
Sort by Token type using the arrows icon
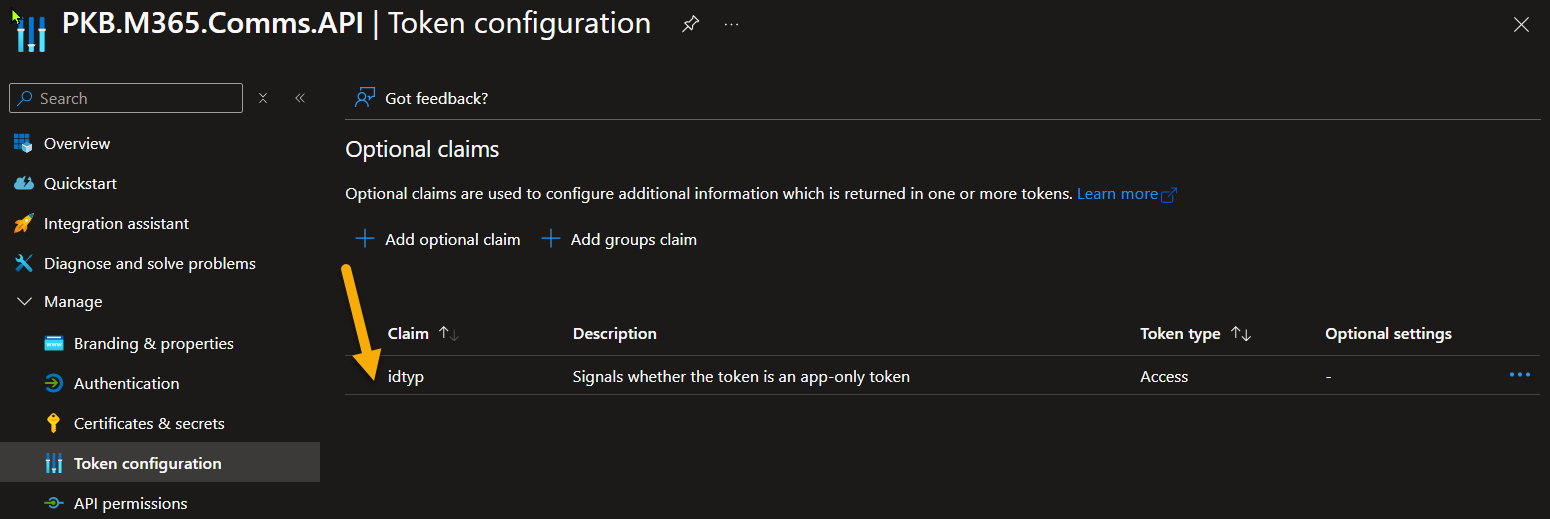(1241, 334)
